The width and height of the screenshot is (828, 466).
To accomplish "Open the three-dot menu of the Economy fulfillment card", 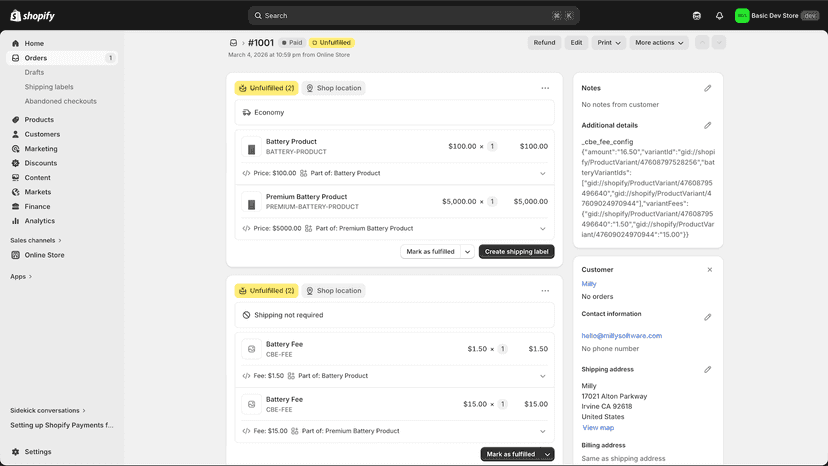I will click(x=545, y=88).
